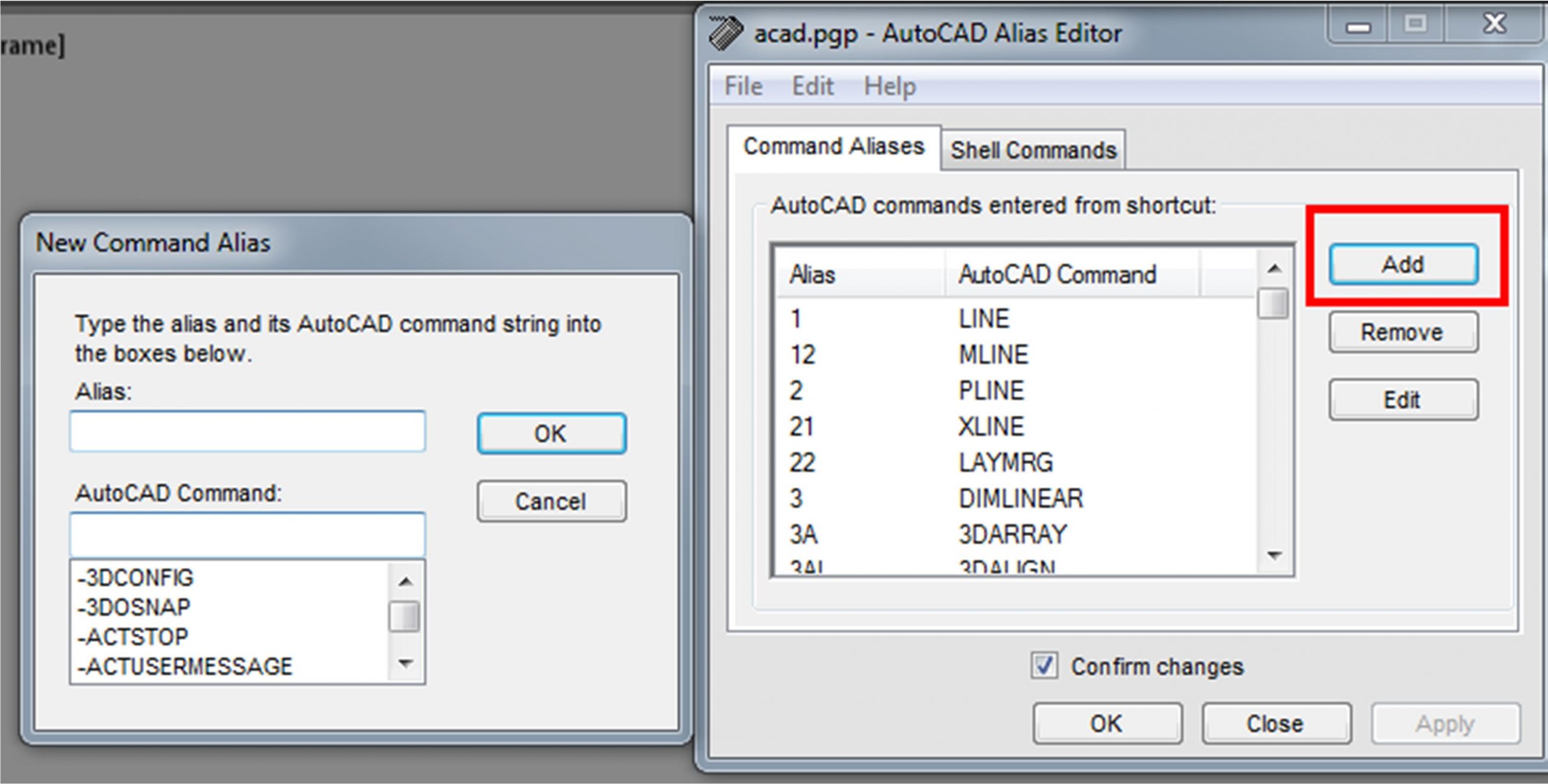Screen dimensions: 1548x784
Task: Select -ACTSTOP from the command list
Action: click(x=134, y=637)
